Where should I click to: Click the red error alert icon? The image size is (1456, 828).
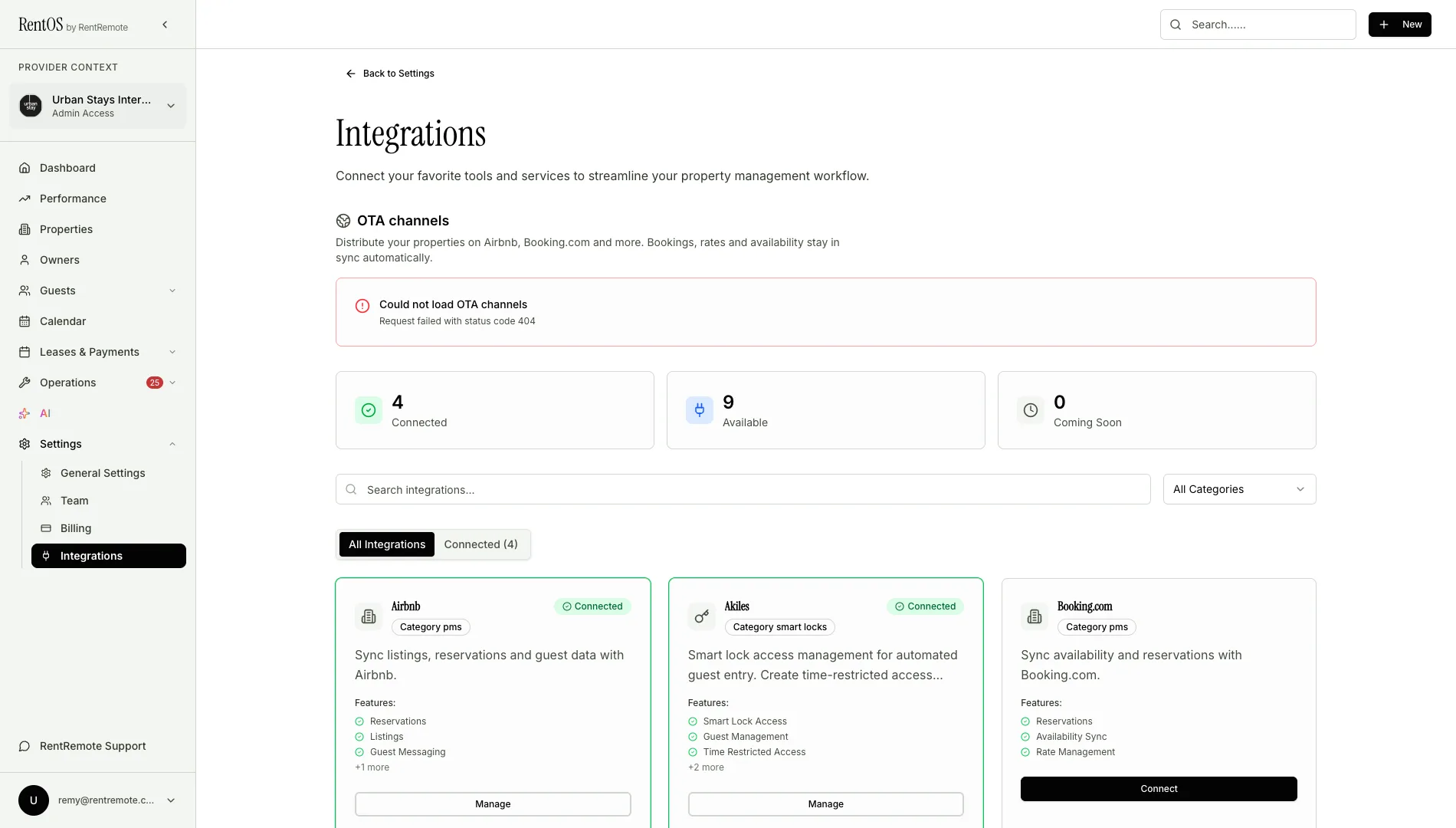(x=362, y=306)
